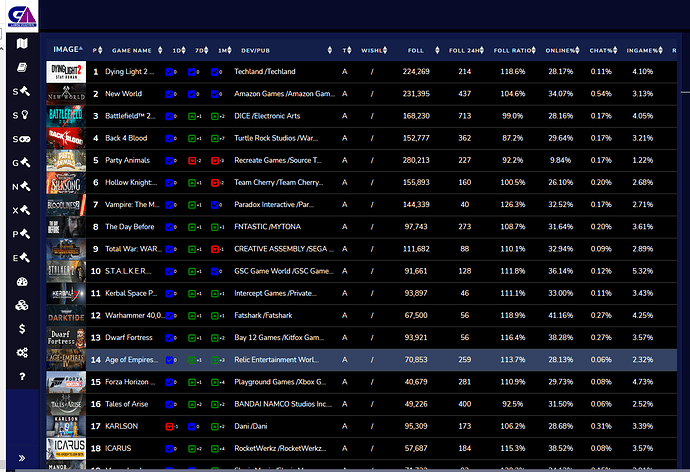The width and height of the screenshot is (690, 472).
Task: Open the settings gears sidebar icon
Action: [22, 353]
